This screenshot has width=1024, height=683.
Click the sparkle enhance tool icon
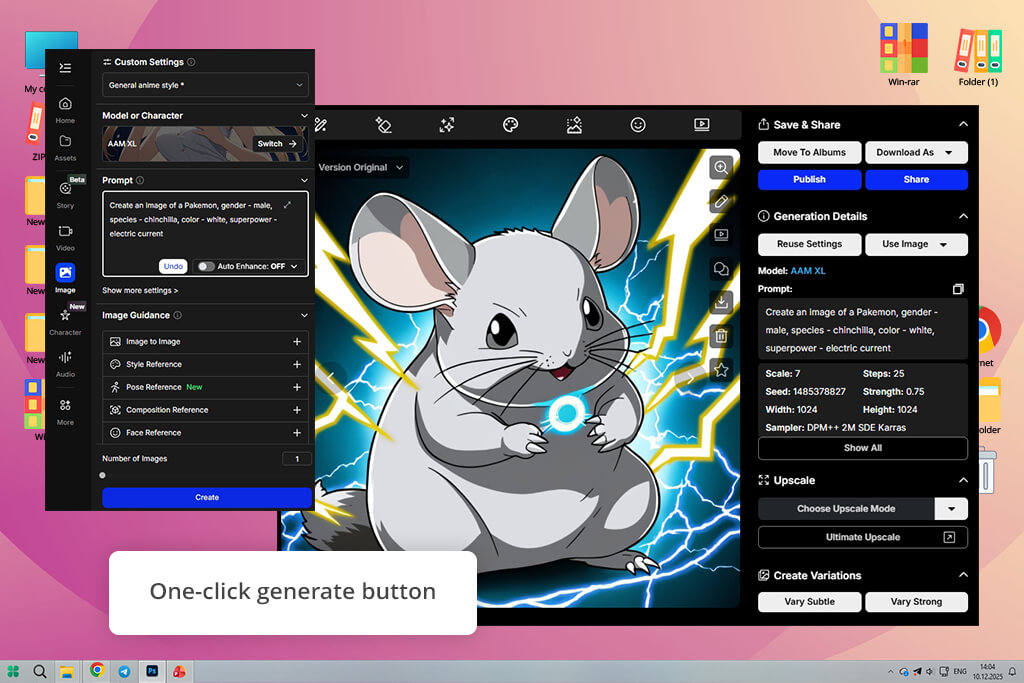click(447, 124)
